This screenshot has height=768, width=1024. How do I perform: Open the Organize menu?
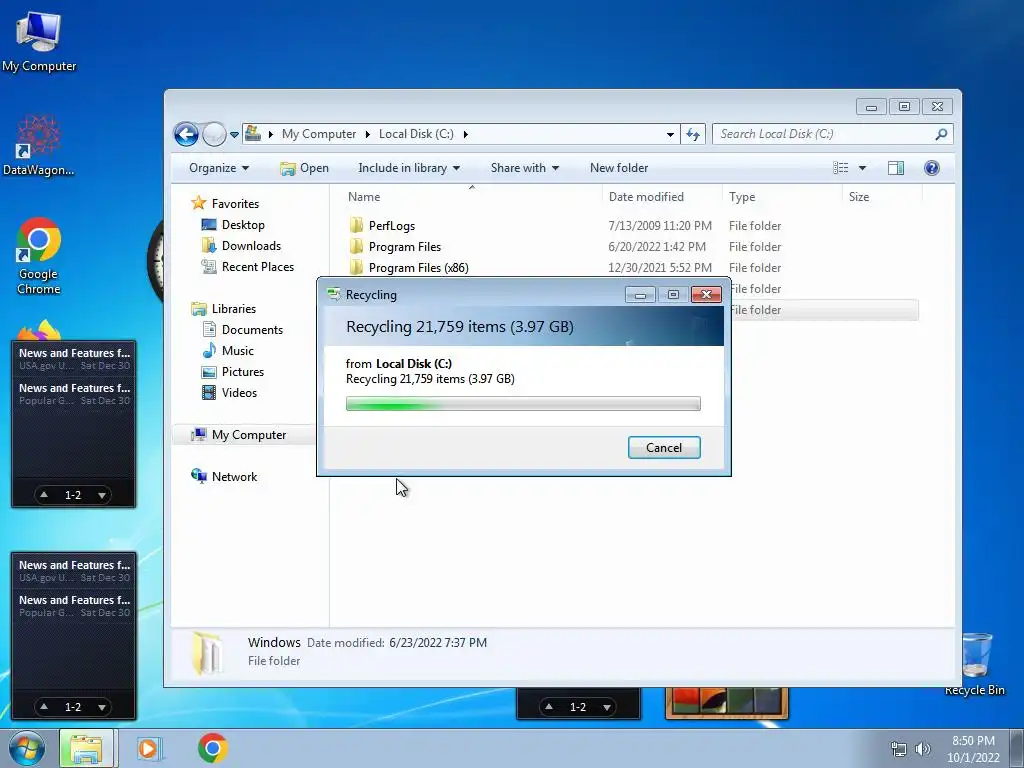pyautogui.click(x=219, y=168)
